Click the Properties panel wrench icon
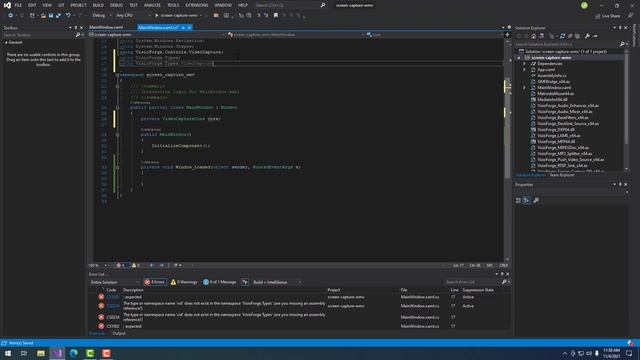The image size is (640, 360). (536, 200)
